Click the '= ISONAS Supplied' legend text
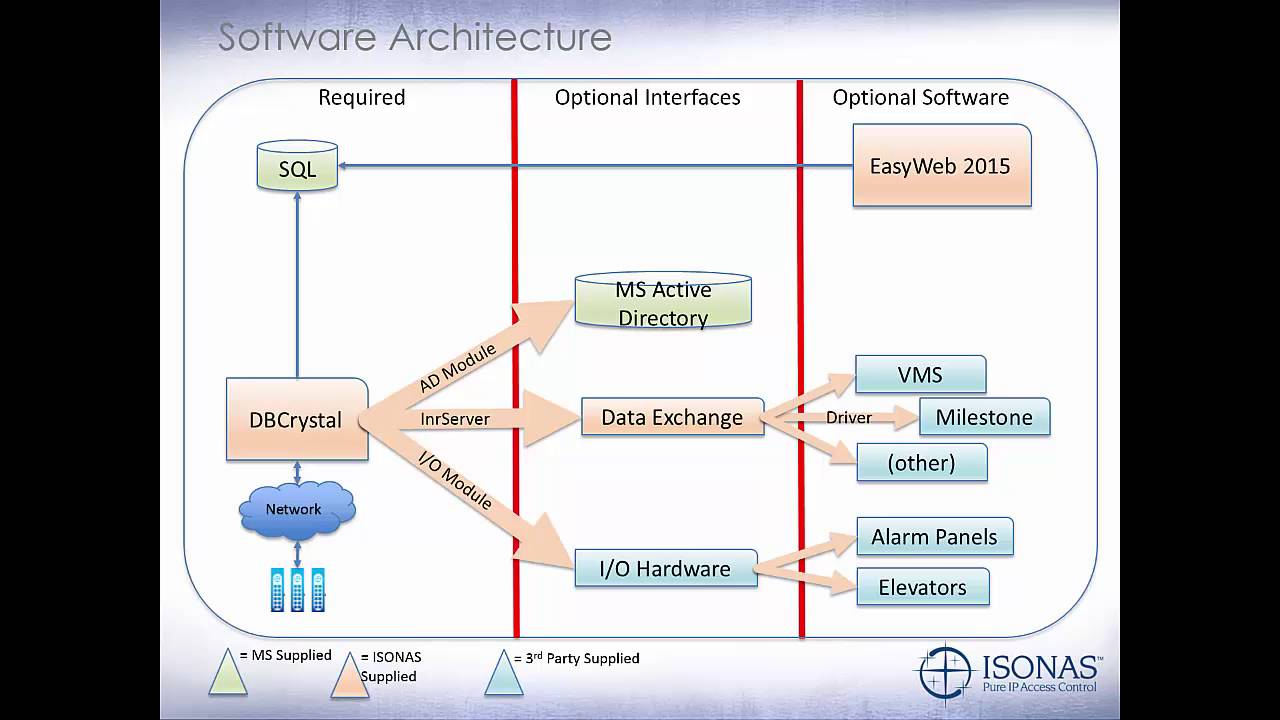The width and height of the screenshot is (1280, 720). [x=390, y=667]
